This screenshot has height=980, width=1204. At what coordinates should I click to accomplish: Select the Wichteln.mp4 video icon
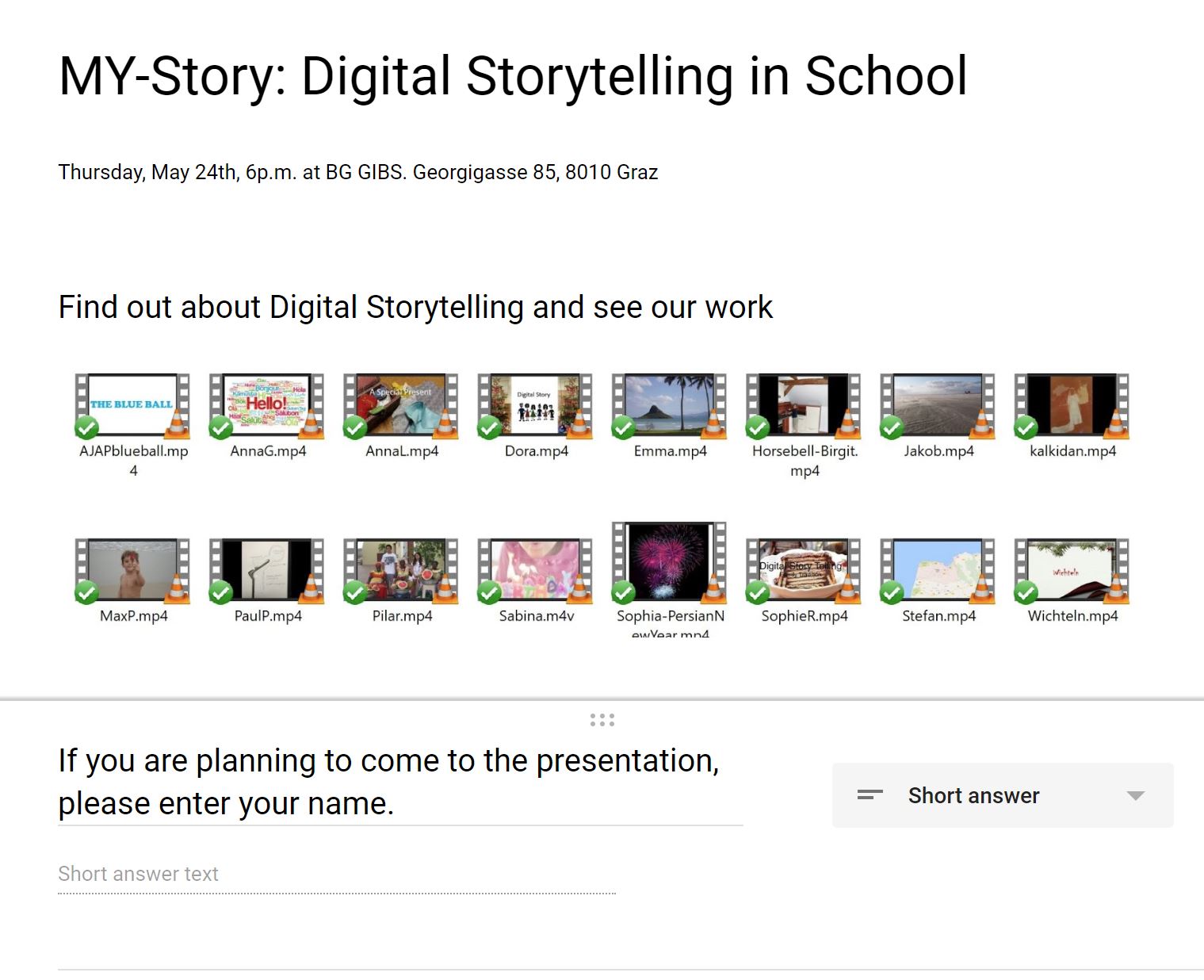pos(1072,570)
